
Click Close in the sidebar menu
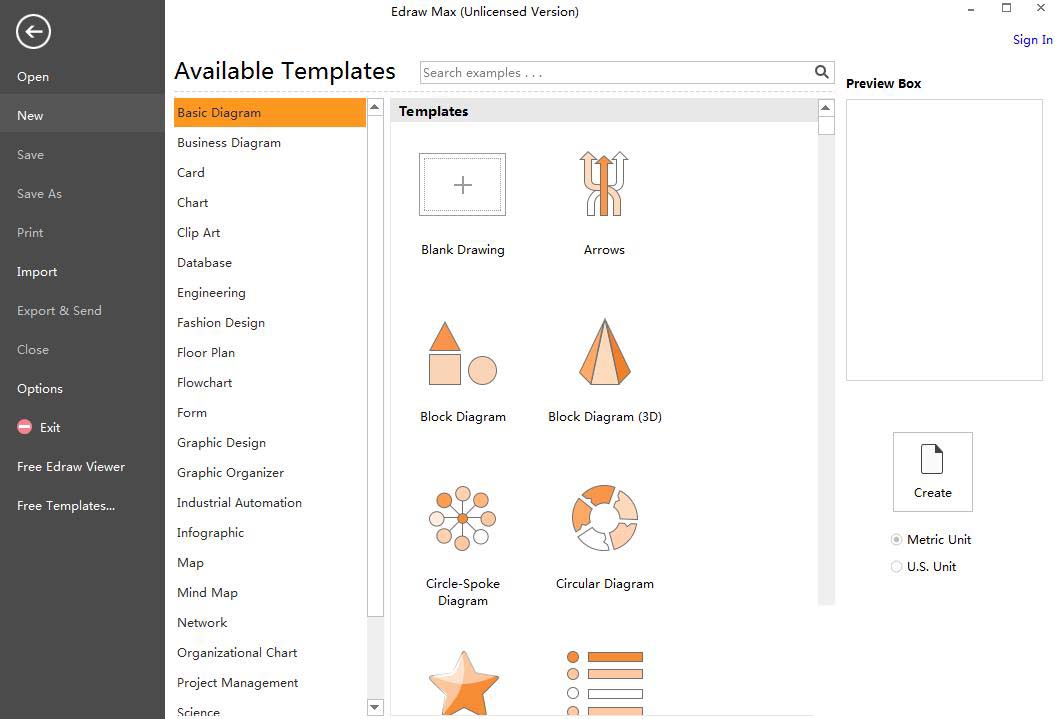(33, 350)
